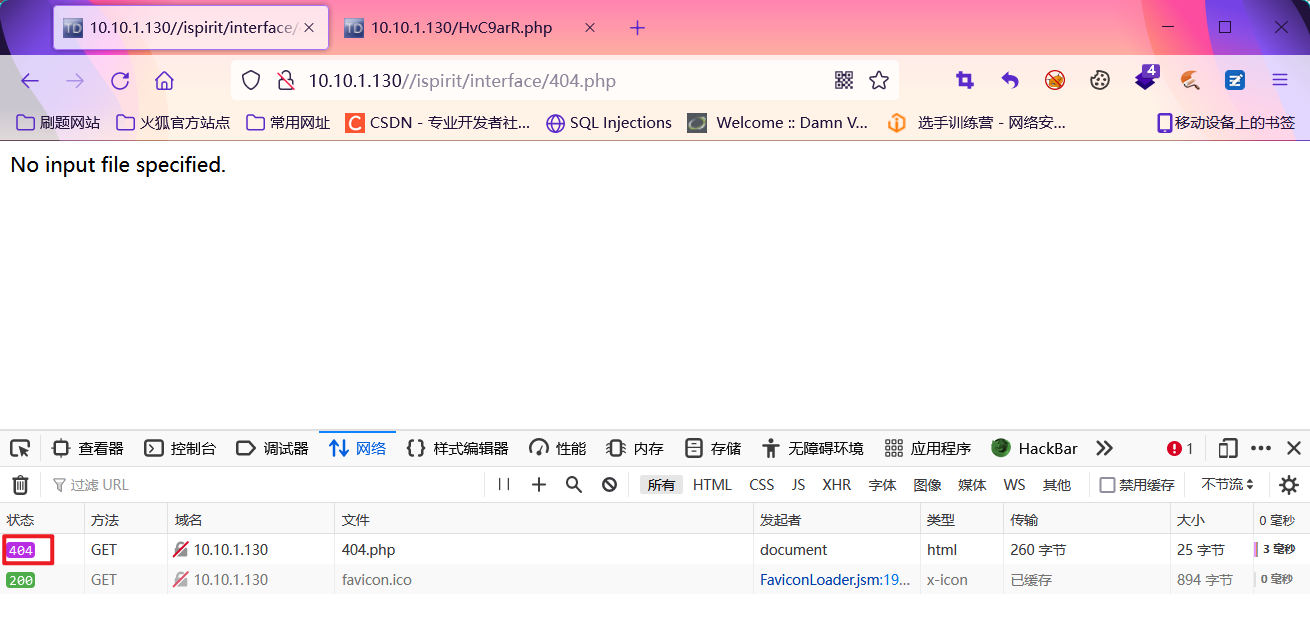Click the shield tracking protection icon
1310x623 pixels.
point(251,81)
